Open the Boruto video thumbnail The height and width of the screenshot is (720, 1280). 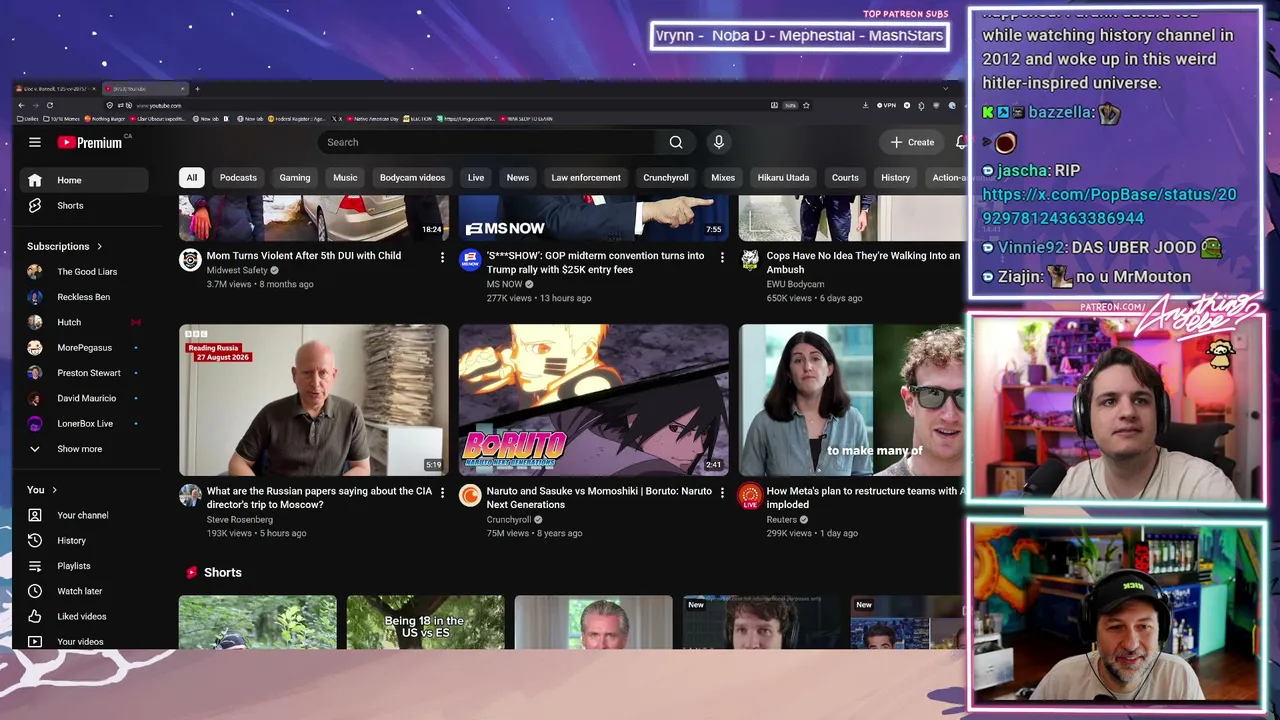coord(594,400)
